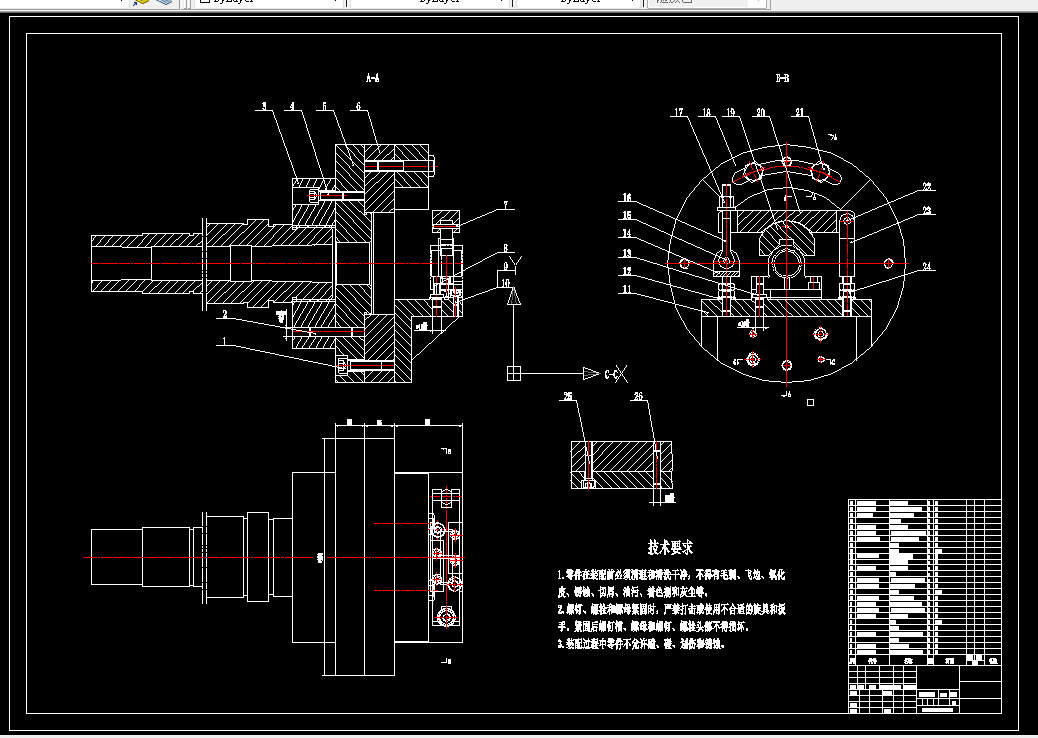Image resolution: width=1038 pixels, height=738 pixels.
Task: Click the C-C section arrow label
Action: point(613,374)
